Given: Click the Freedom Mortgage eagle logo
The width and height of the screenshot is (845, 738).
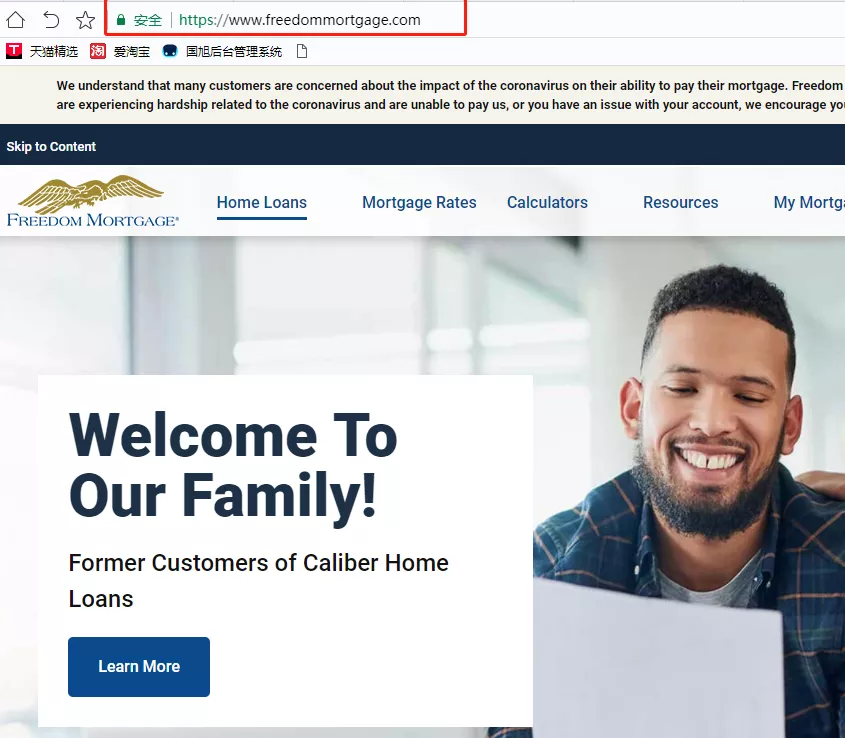Looking at the screenshot, I should coord(93,201).
